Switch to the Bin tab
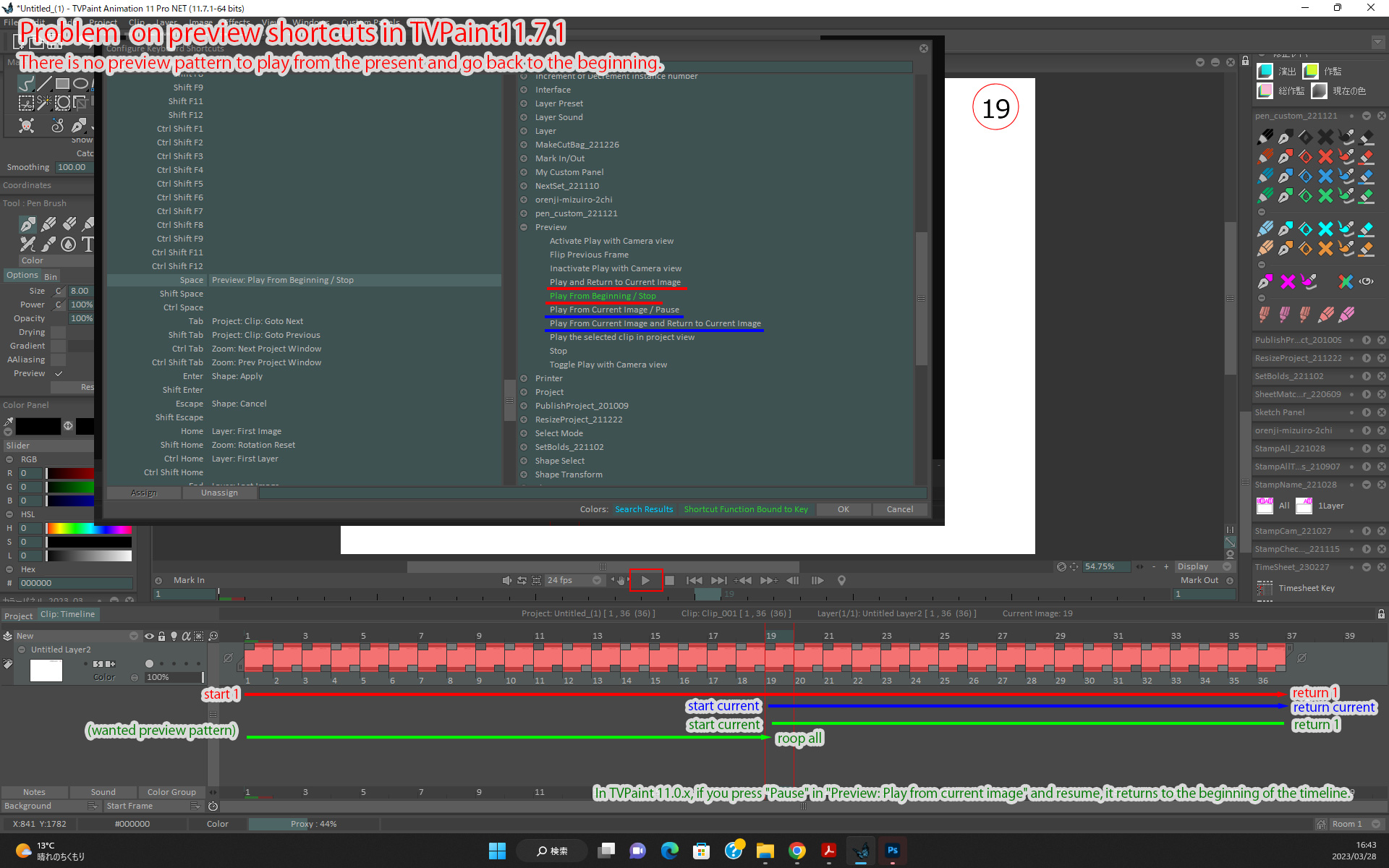Viewport: 1389px width, 868px height. pos(51,276)
